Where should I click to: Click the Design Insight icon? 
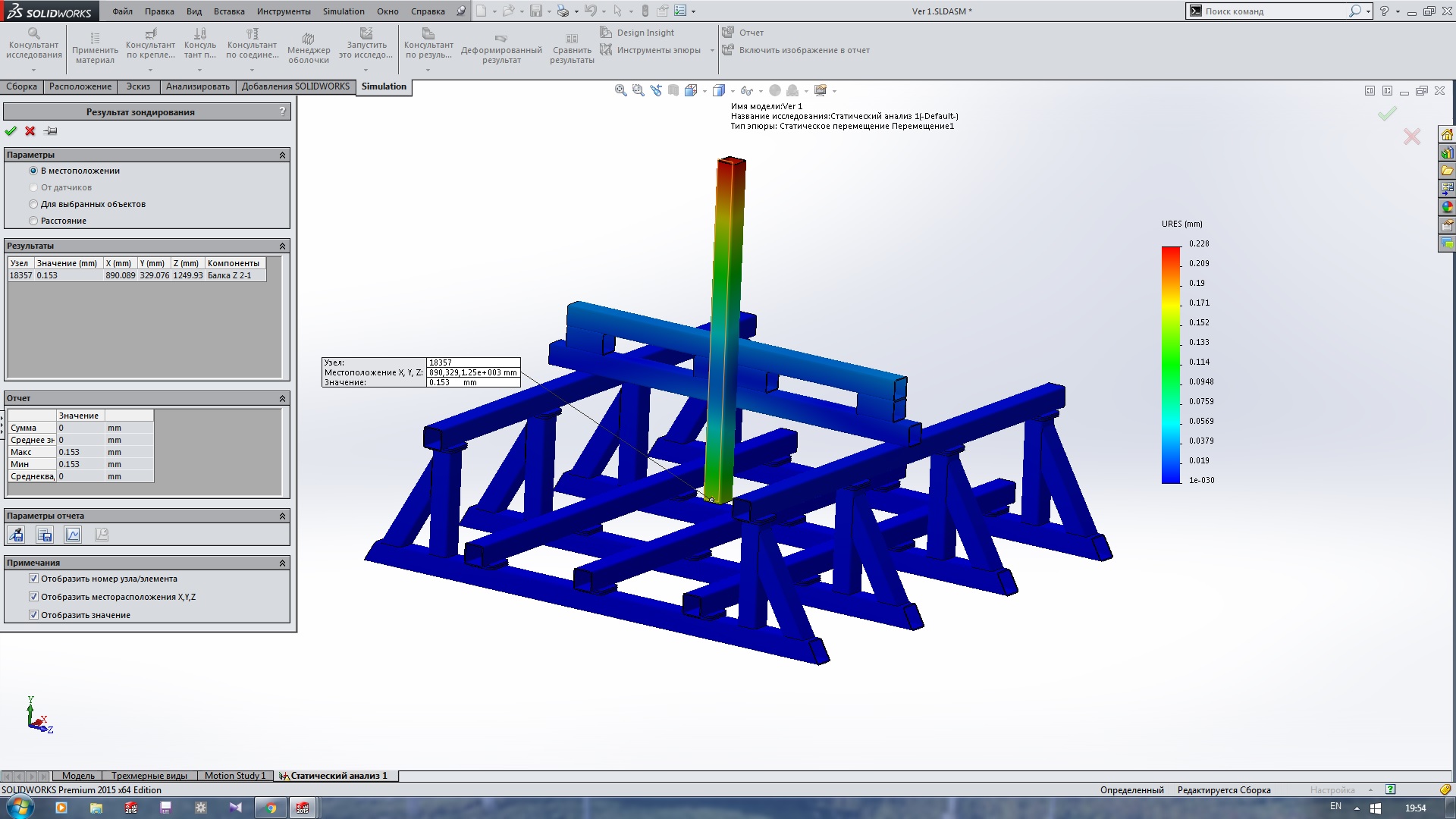(606, 33)
